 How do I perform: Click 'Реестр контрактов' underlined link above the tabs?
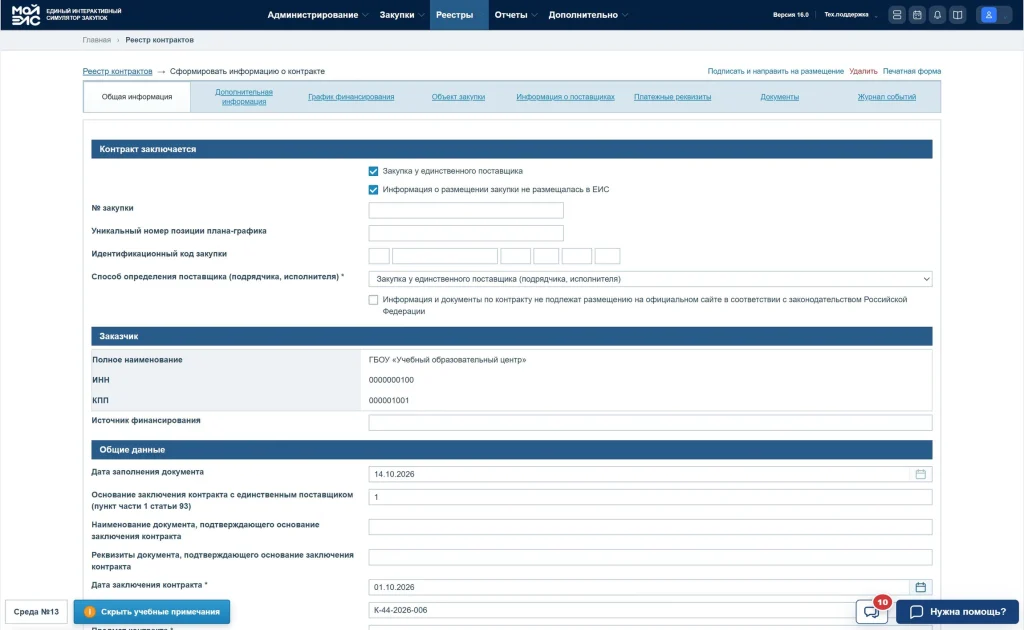tap(118, 71)
